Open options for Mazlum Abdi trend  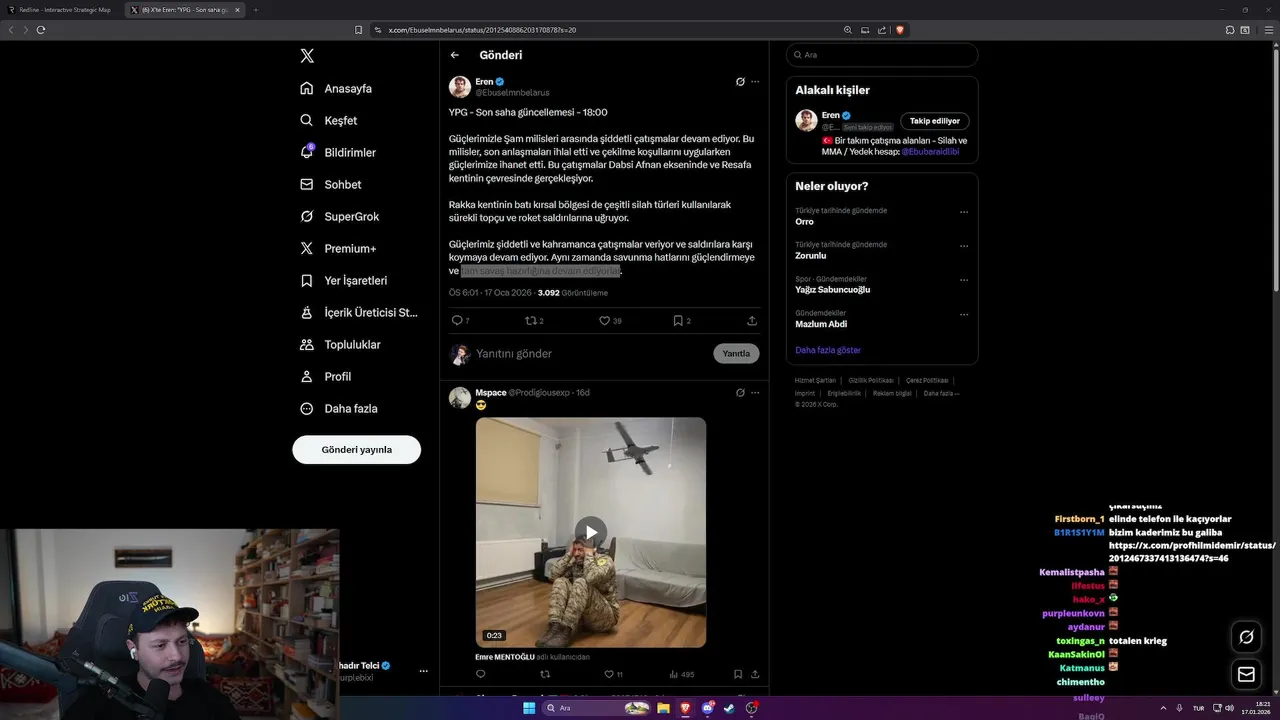(x=964, y=314)
